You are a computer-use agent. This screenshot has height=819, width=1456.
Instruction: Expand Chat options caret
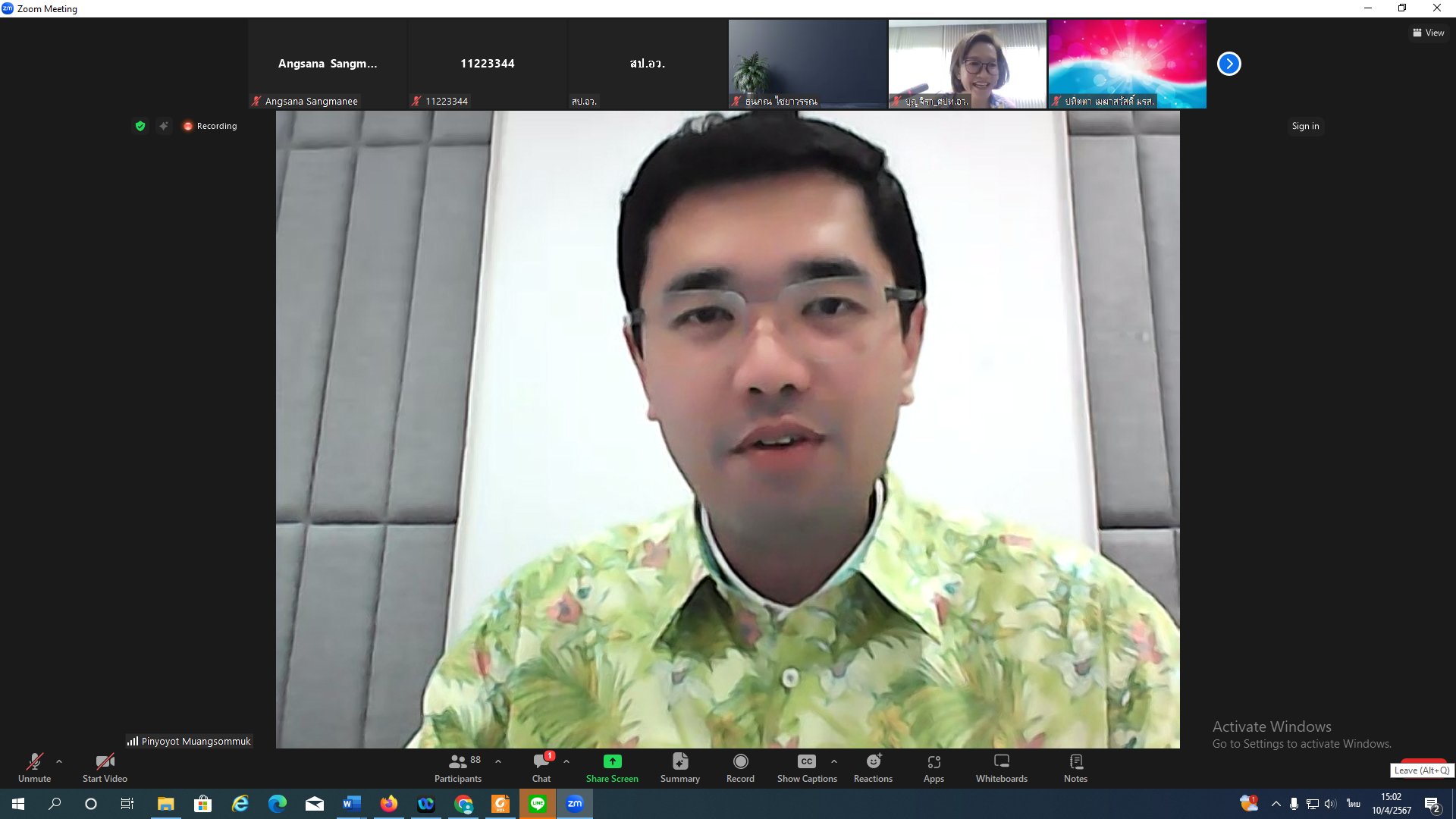tap(566, 761)
